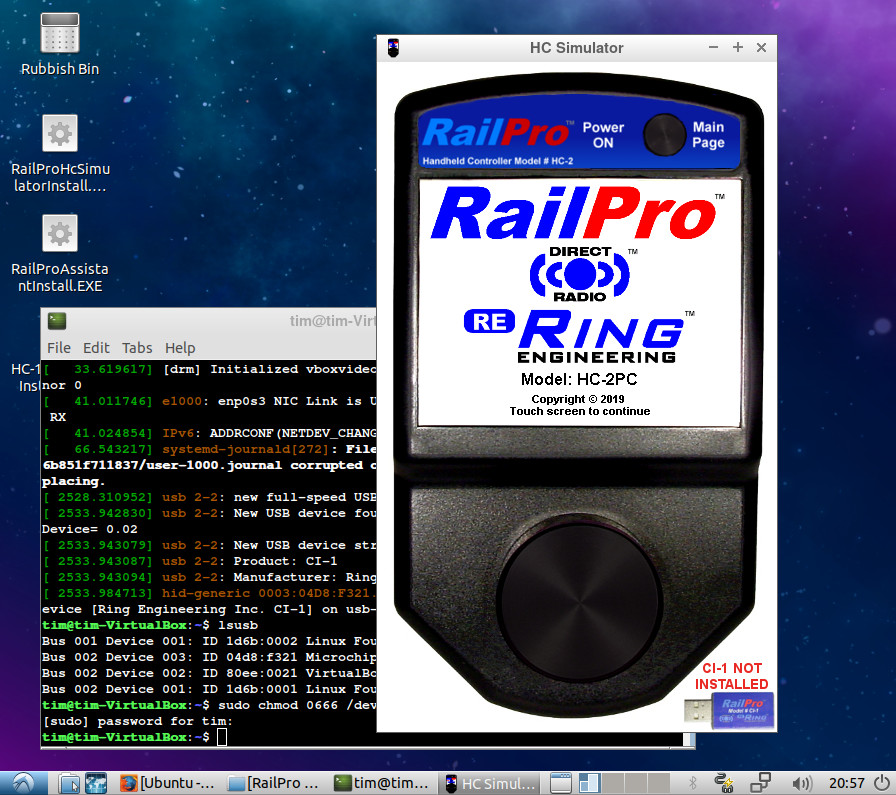The width and height of the screenshot is (896, 795).
Task: Mute audio via the speaker tray icon
Action: pos(803,783)
